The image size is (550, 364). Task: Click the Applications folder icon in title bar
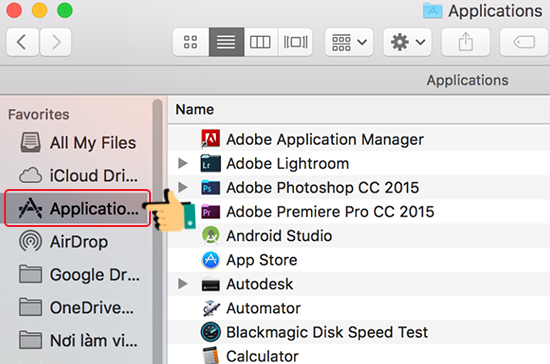click(x=432, y=11)
